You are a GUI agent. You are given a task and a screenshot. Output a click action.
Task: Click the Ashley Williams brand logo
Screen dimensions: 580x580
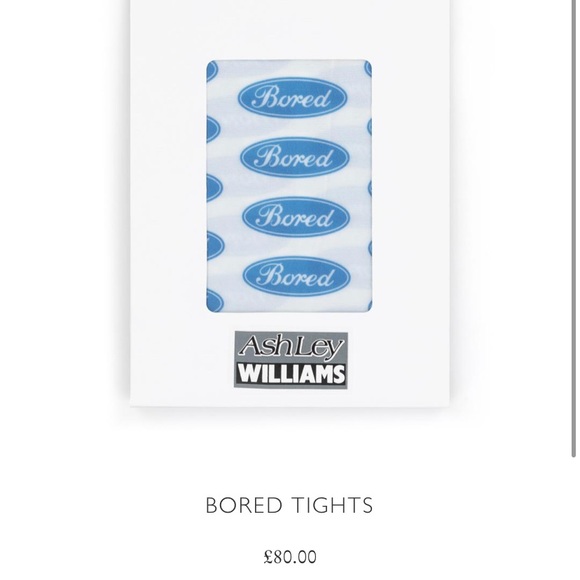pos(291,360)
